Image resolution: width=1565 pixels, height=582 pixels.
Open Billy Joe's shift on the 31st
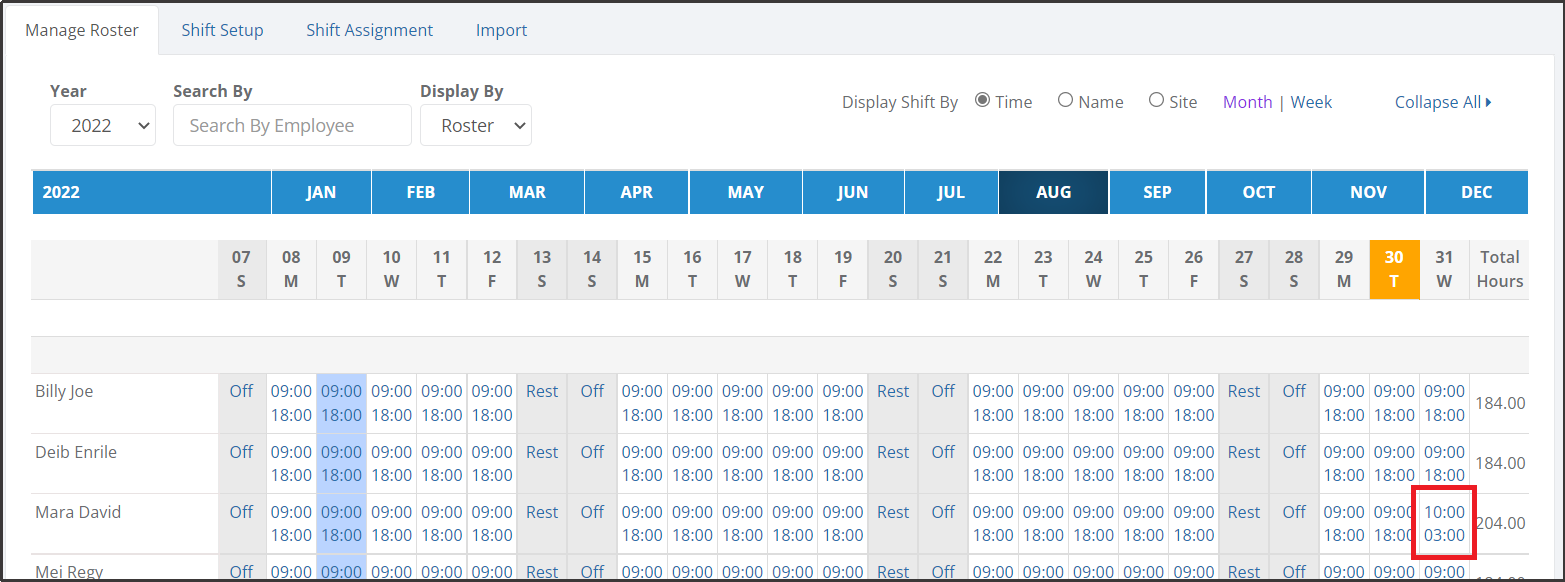pos(1444,403)
